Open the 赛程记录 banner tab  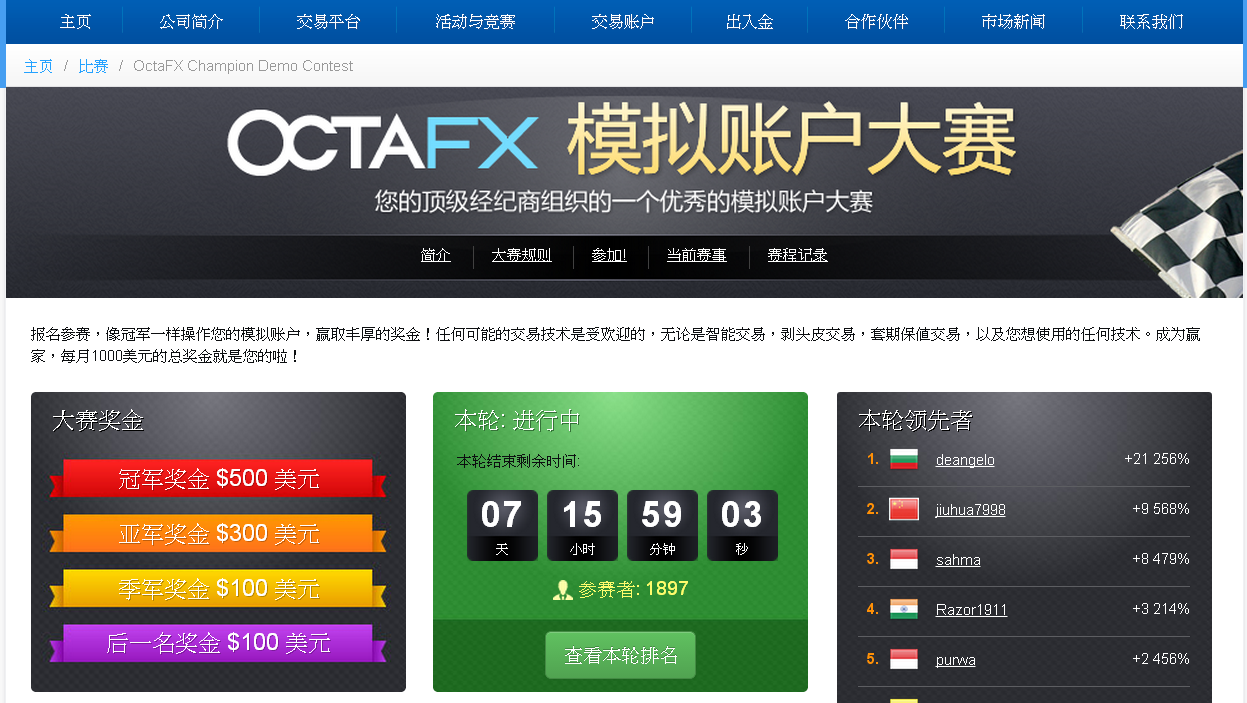pos(797,255)
